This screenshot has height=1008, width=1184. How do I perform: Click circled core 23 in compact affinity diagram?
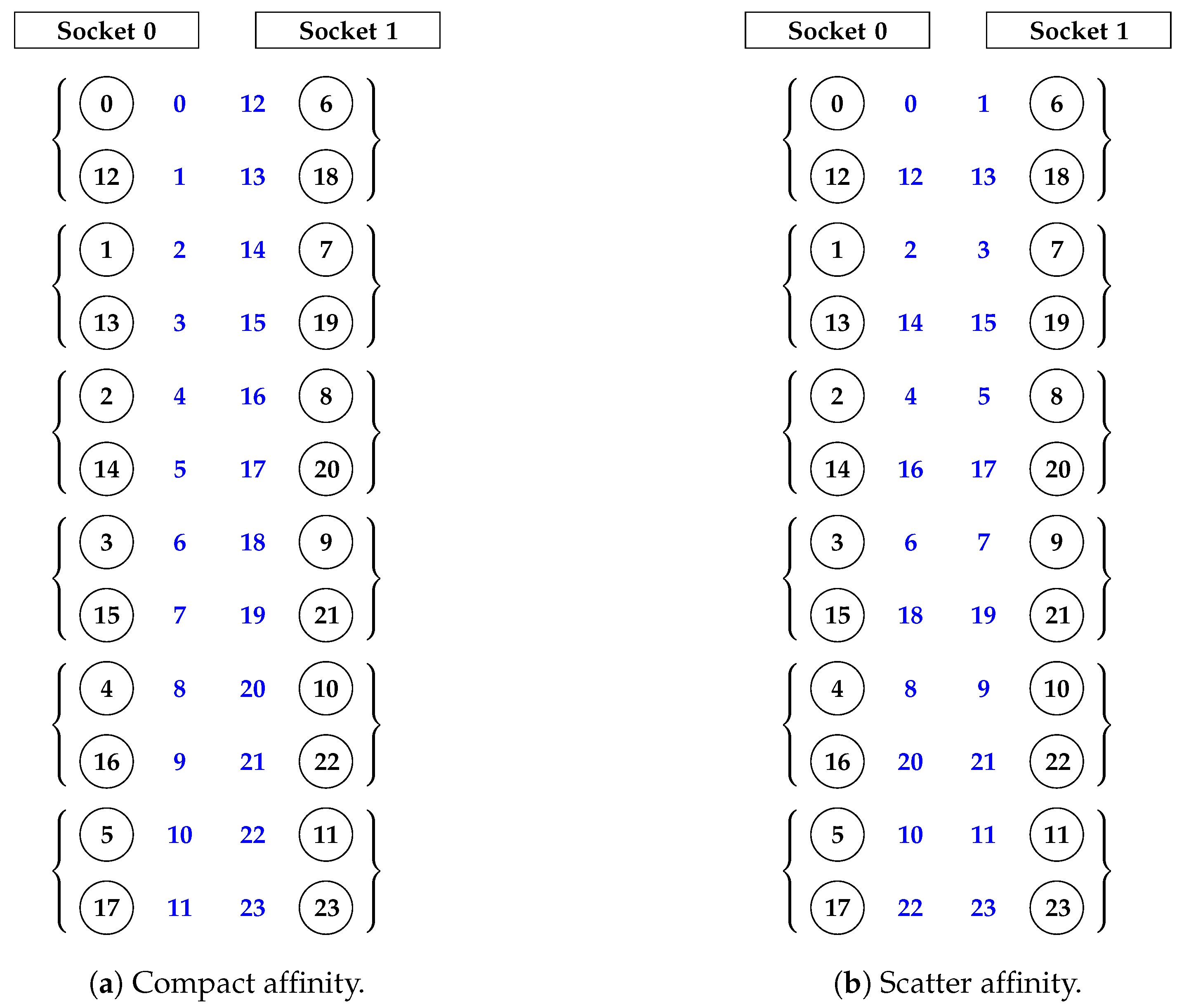tap(326, 907)
